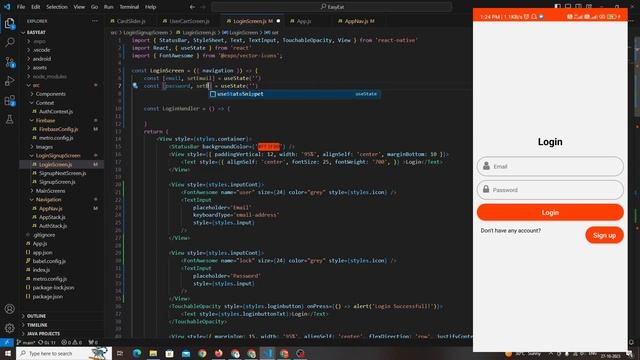Click the errors and warnings status item
Image resolution: width=640 pixels, height=360 pixels.
click(71, 342)
